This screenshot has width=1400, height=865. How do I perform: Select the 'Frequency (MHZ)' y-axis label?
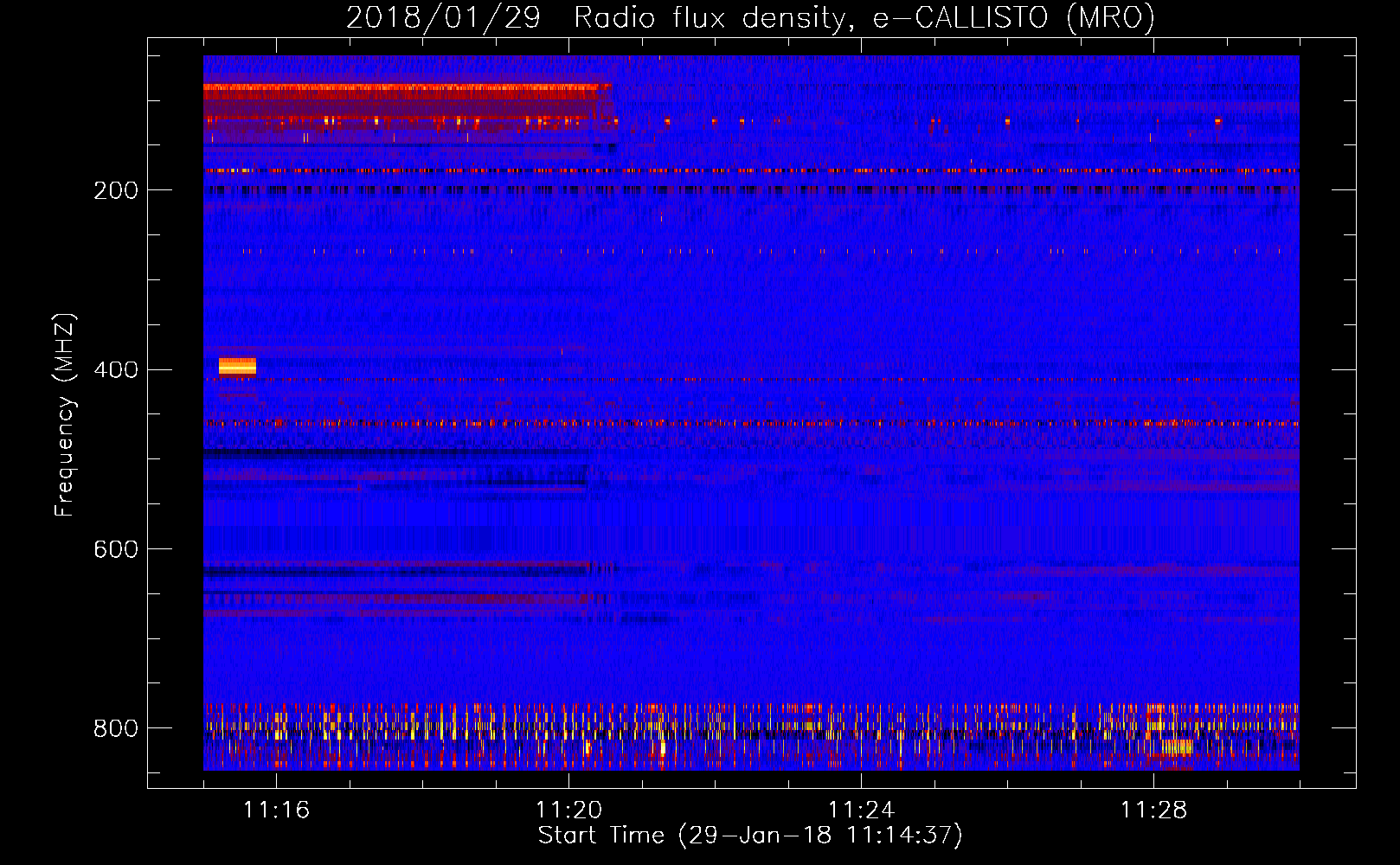[65, 414]
